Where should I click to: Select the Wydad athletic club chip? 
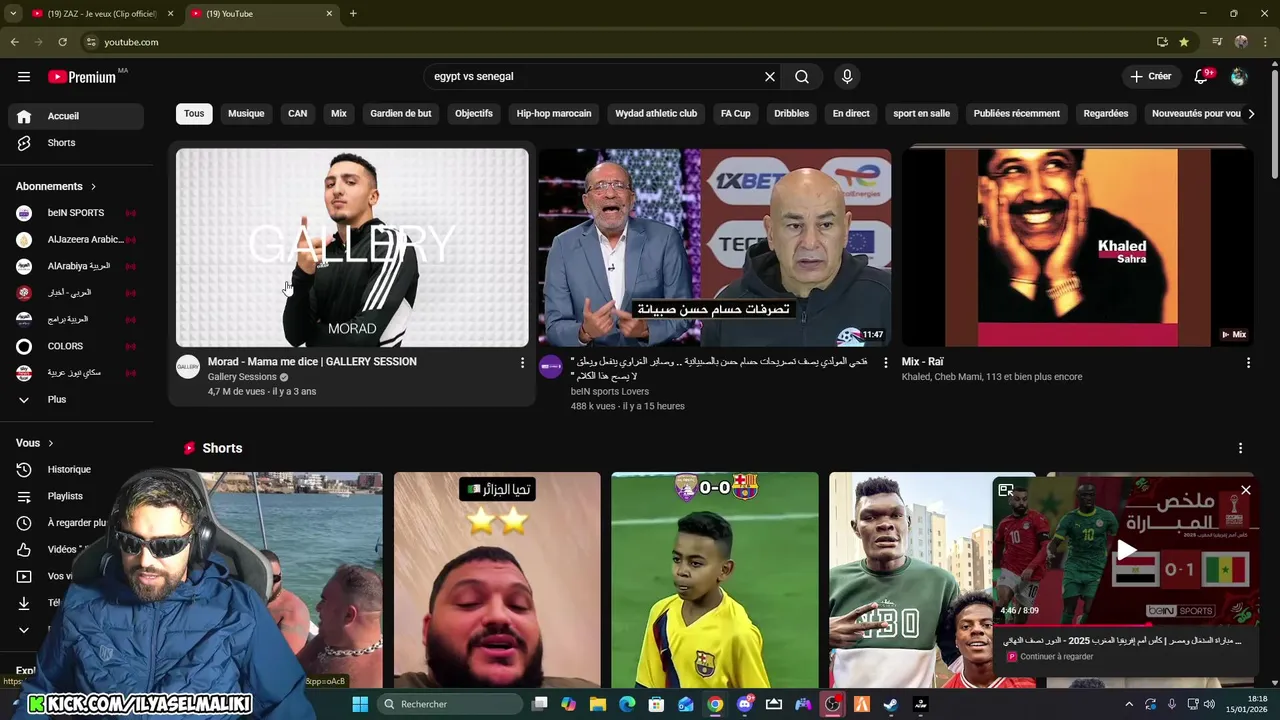point(656,113)
